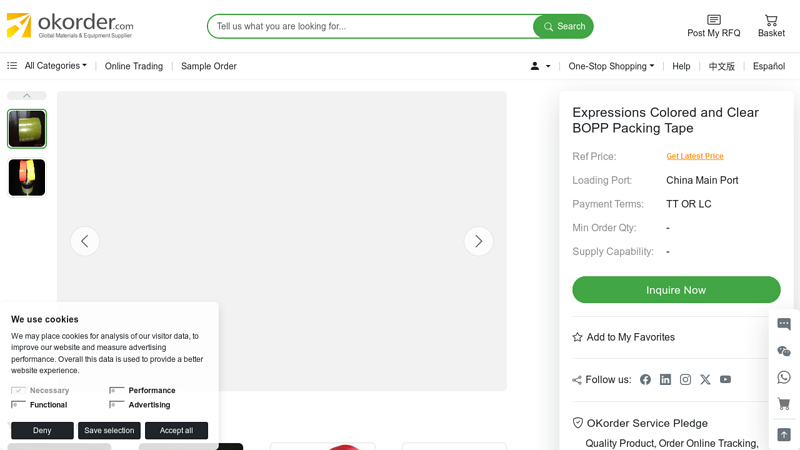This screenshot has height=450, width=800.
Task: Select the second red-yellow tape thumbnail
Action: 27,178
